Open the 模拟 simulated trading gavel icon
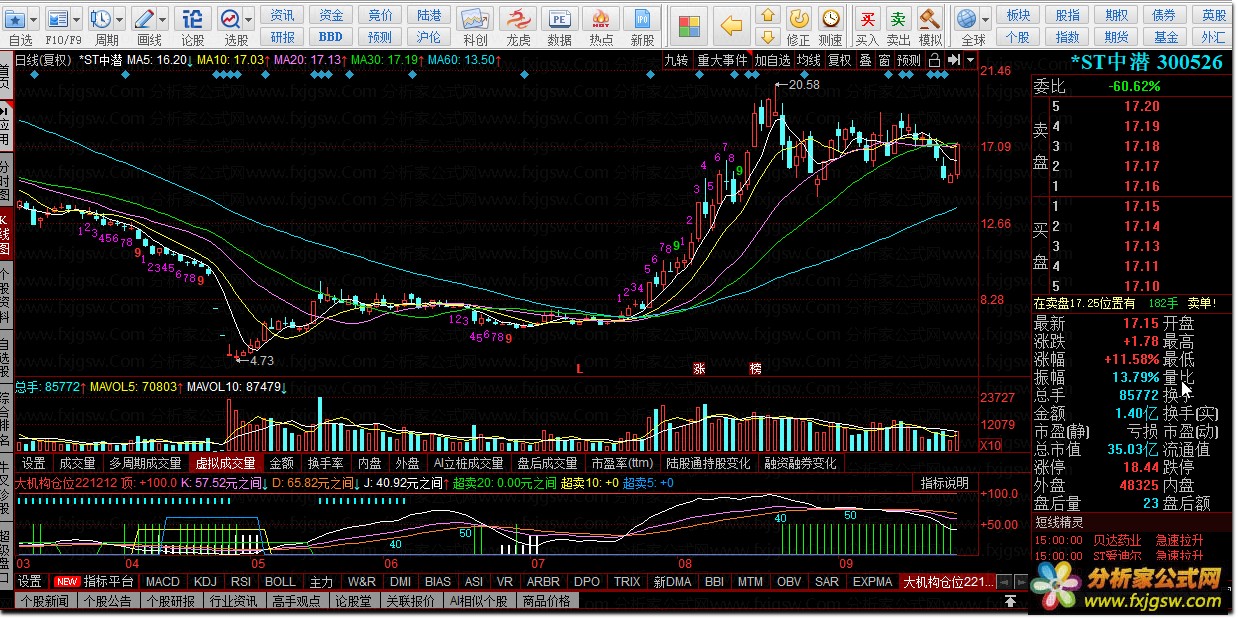Image resolution: width=1238 pixels, height=618 pixels. (x=930, y=18)
